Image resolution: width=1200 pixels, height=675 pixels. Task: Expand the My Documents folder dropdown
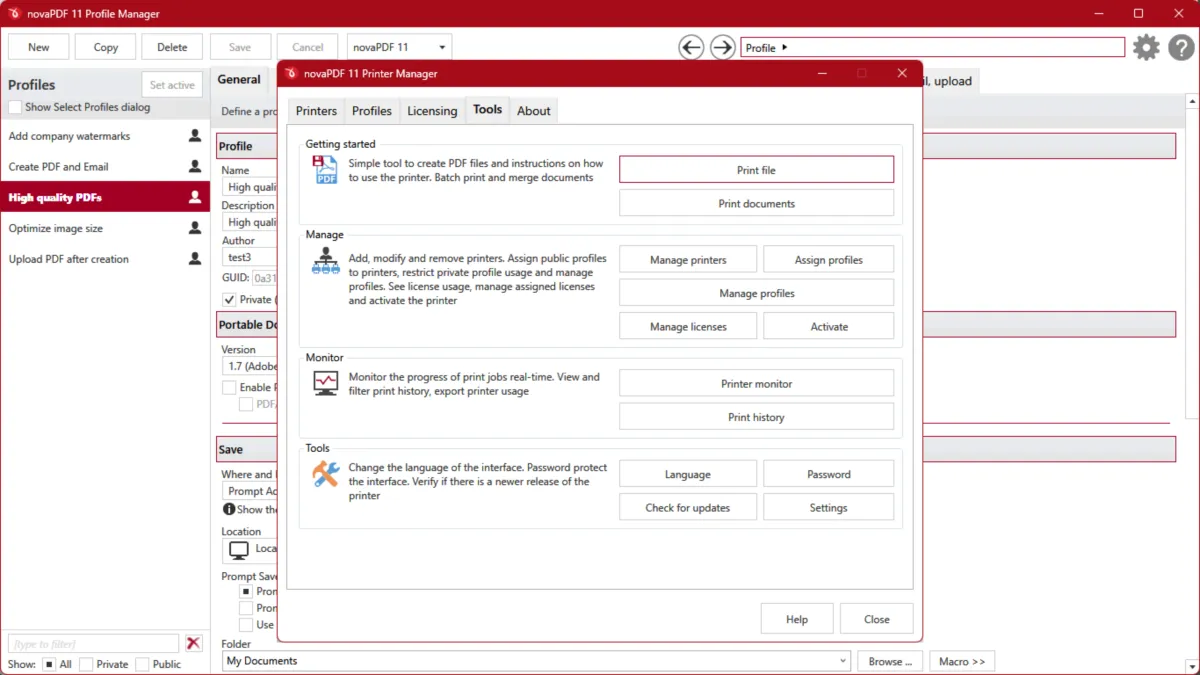843,661
